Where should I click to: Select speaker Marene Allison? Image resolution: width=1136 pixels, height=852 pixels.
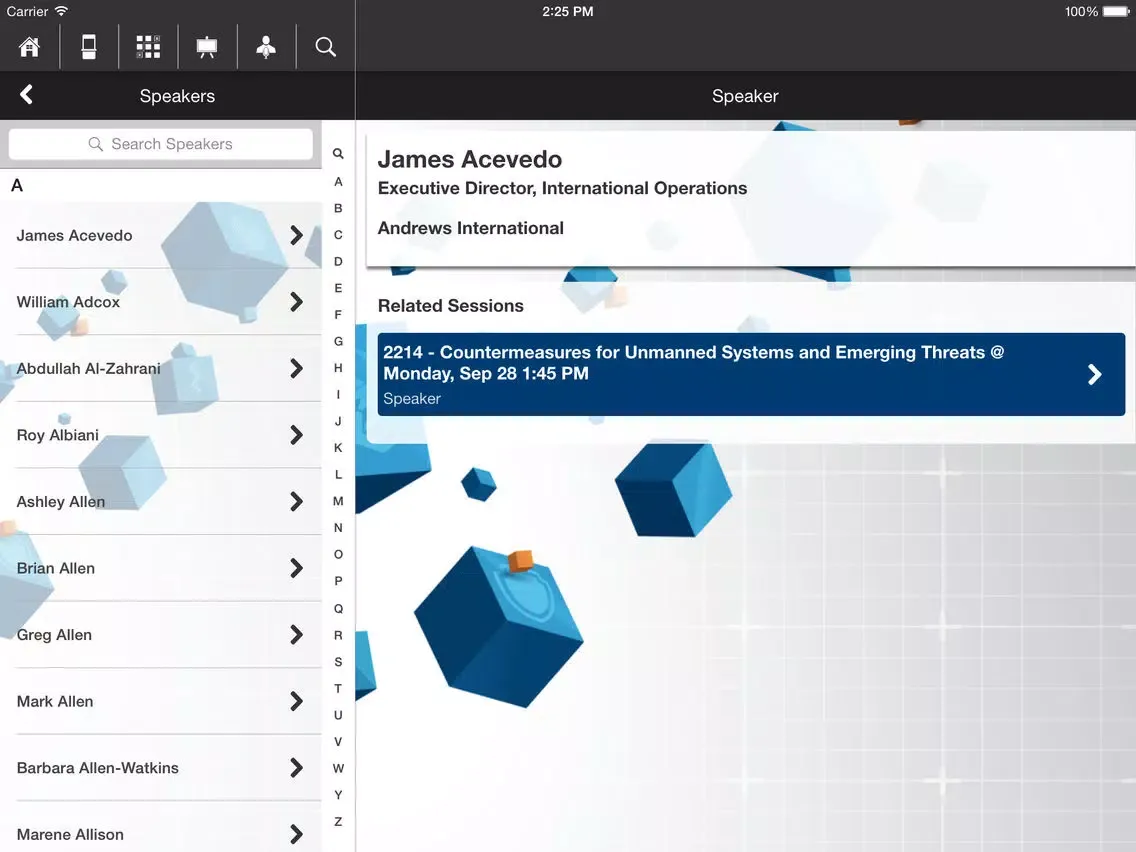161,828
